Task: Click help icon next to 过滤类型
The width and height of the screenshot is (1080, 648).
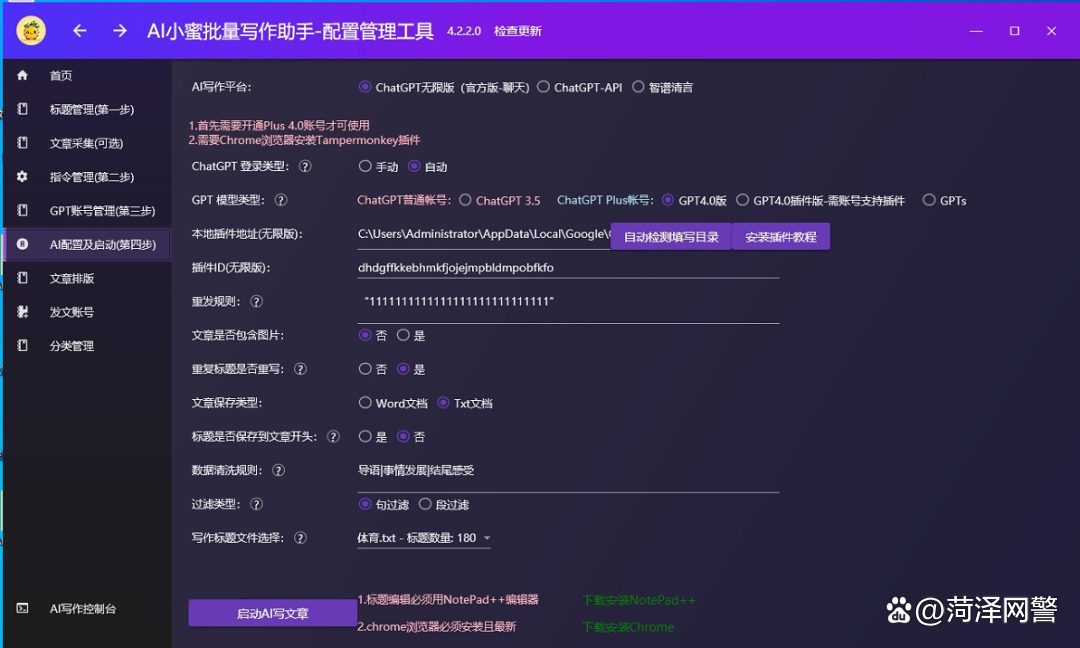Action: (x=256, y=504)
